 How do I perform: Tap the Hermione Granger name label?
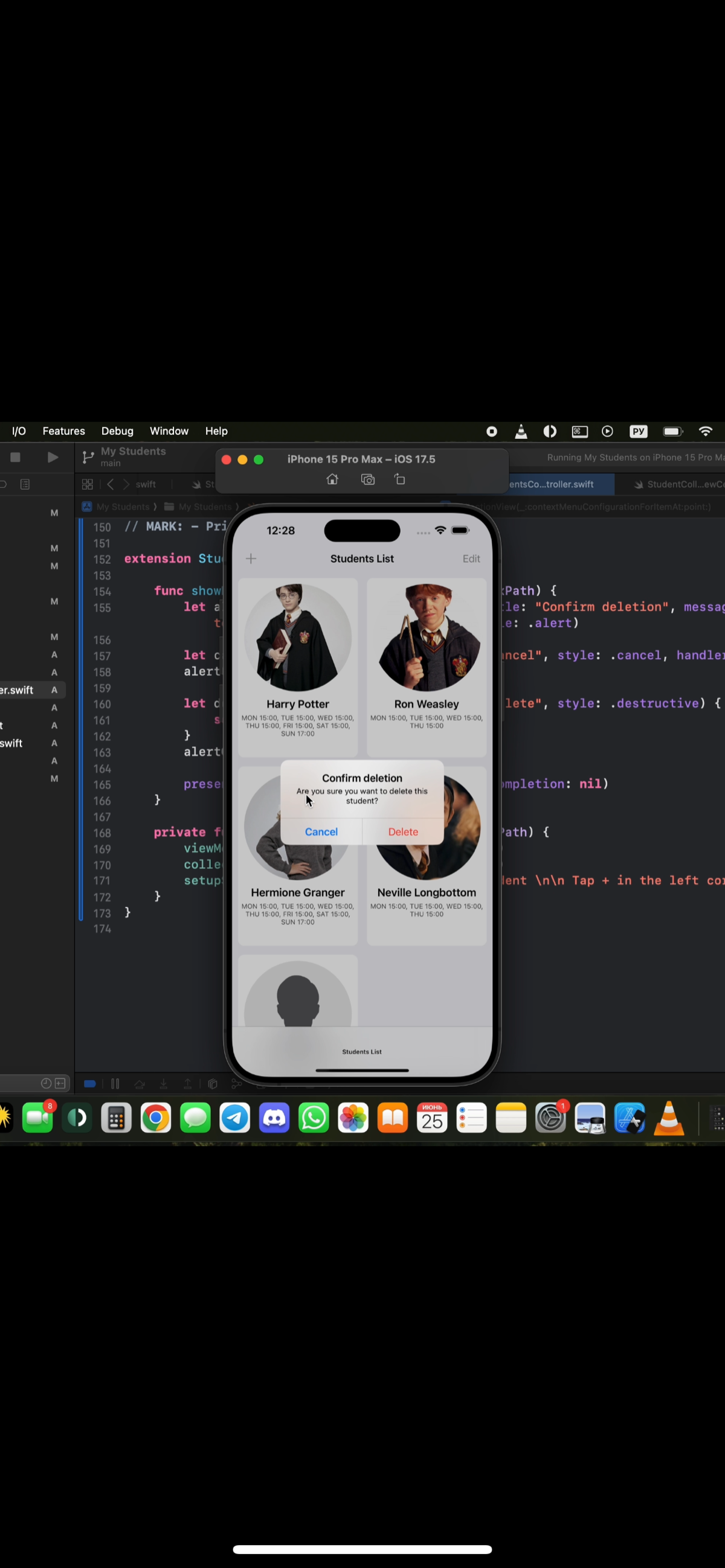[x=298, y=892]
